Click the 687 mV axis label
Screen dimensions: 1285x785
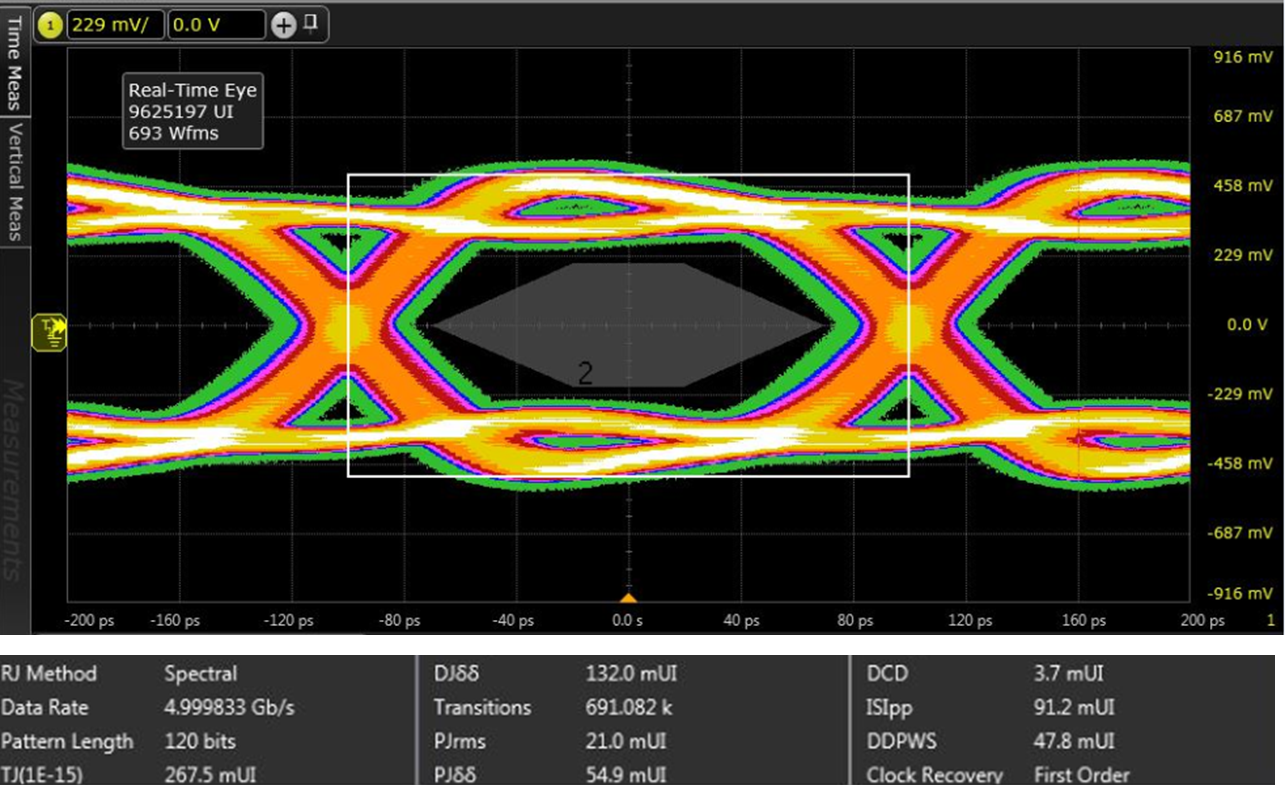(1241, 117)
